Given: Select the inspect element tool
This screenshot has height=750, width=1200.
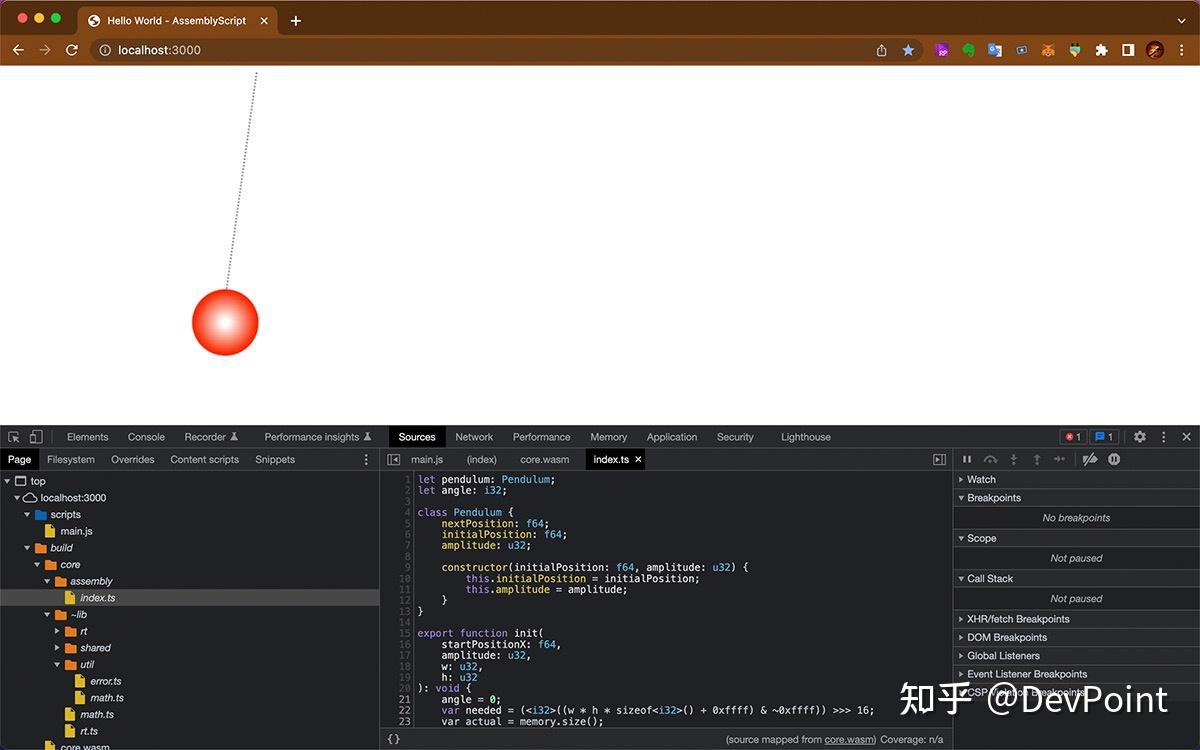Looking at the screenshot, I should pos(16,437).
